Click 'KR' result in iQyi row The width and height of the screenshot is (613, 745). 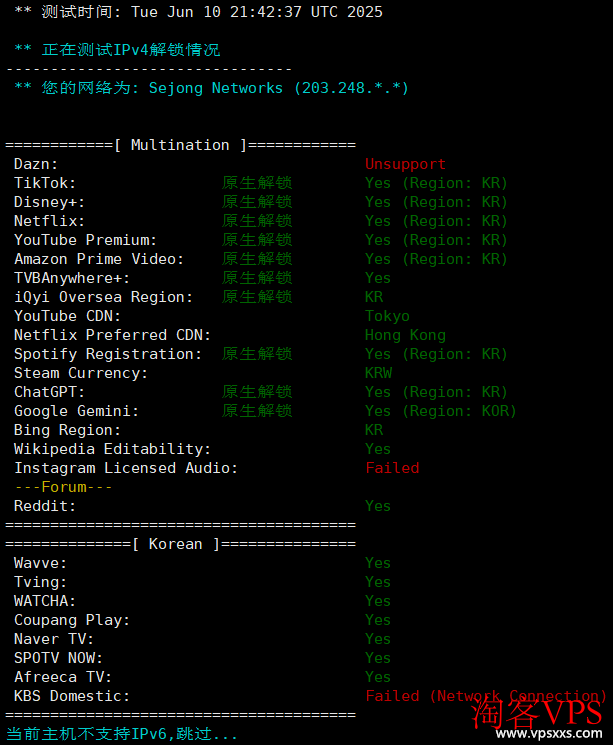[374, 297]
